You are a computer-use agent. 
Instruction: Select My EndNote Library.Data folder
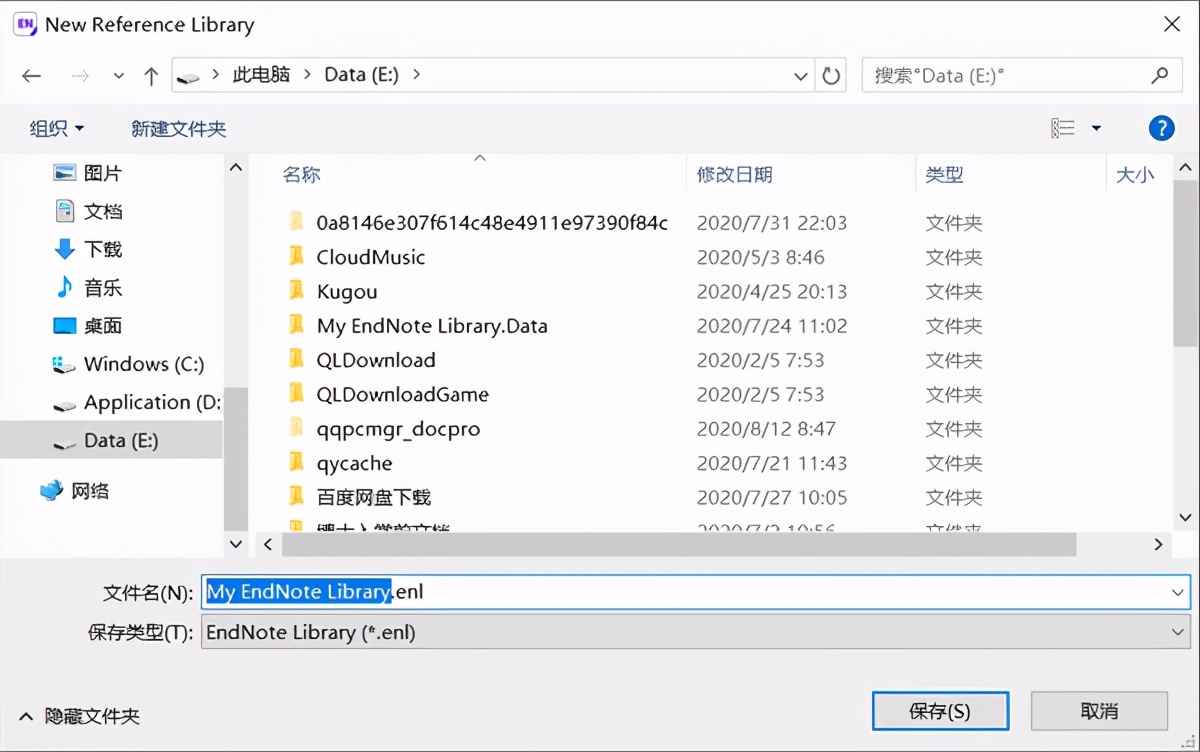coord(432,325)
